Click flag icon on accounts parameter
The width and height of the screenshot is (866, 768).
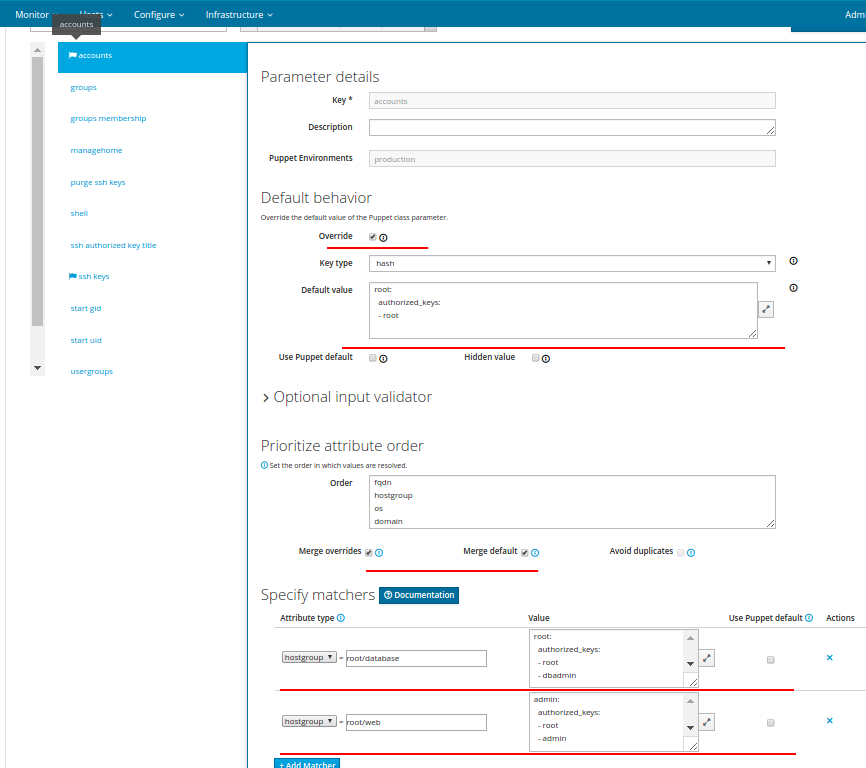click(x=72, y=55)
